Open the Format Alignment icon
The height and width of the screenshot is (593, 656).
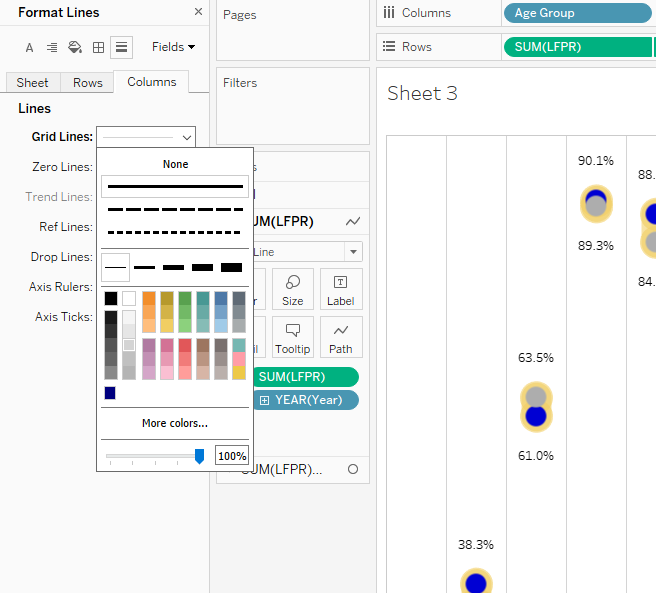[52, 47]
